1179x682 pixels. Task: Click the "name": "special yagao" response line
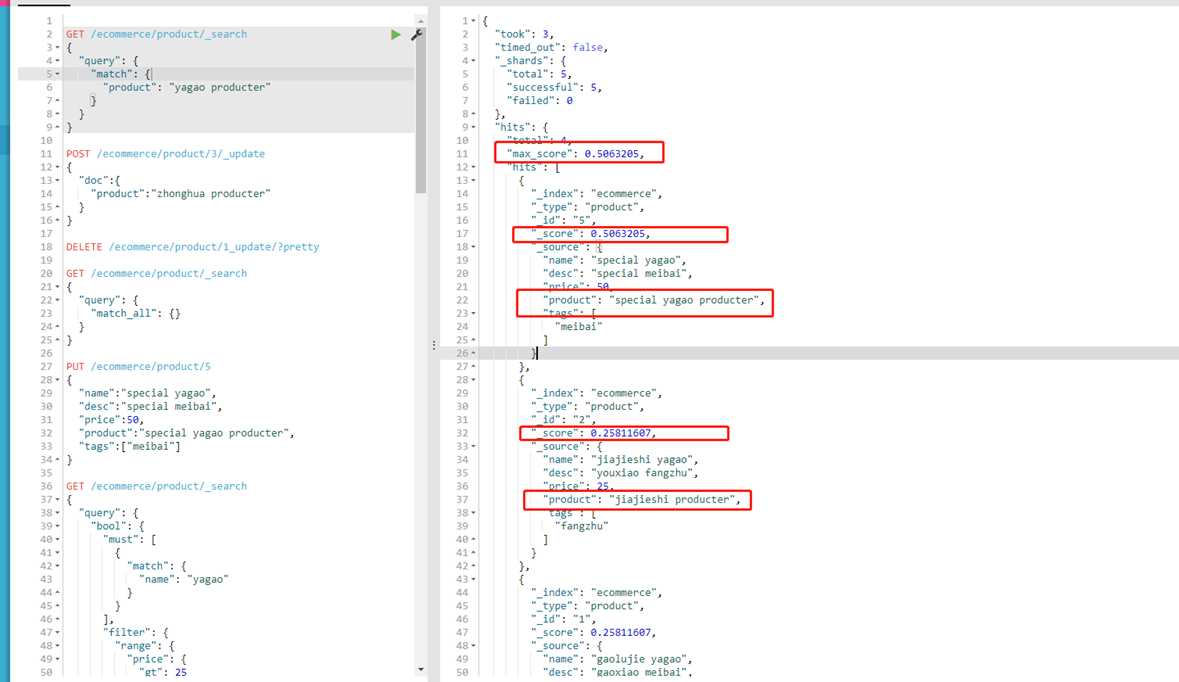[614, 260]
